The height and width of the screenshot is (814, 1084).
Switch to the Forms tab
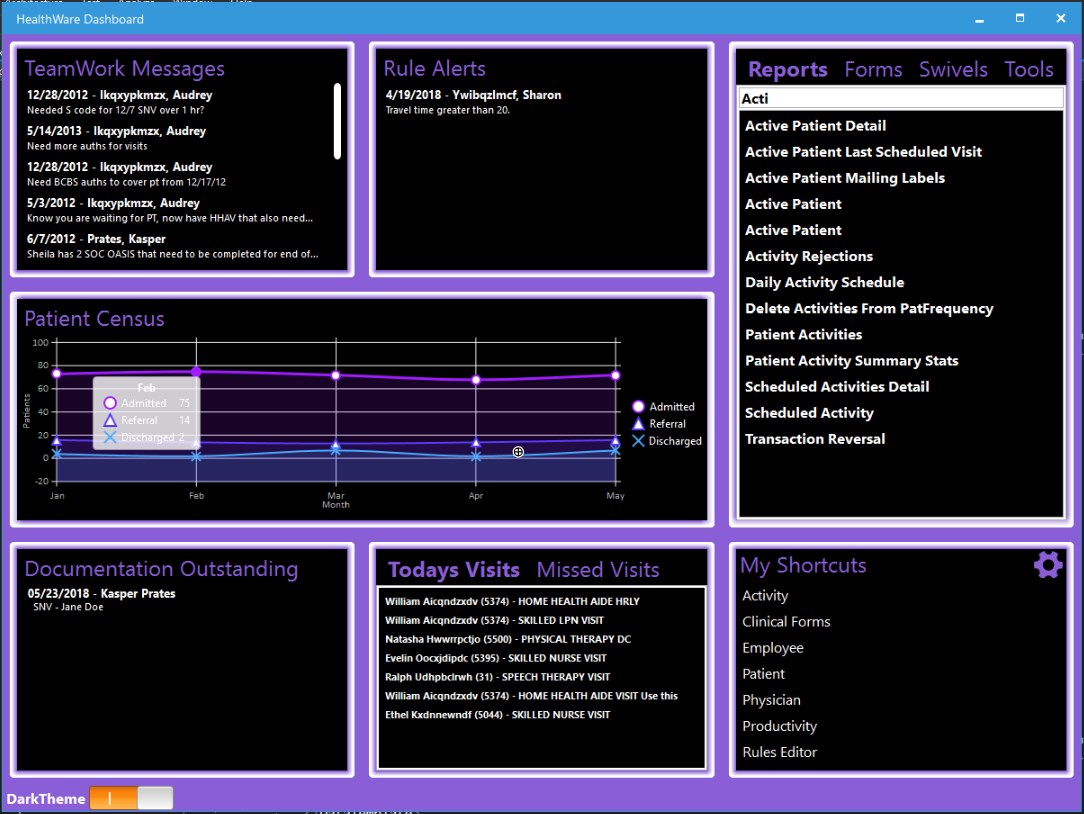[x=873, y=69]
